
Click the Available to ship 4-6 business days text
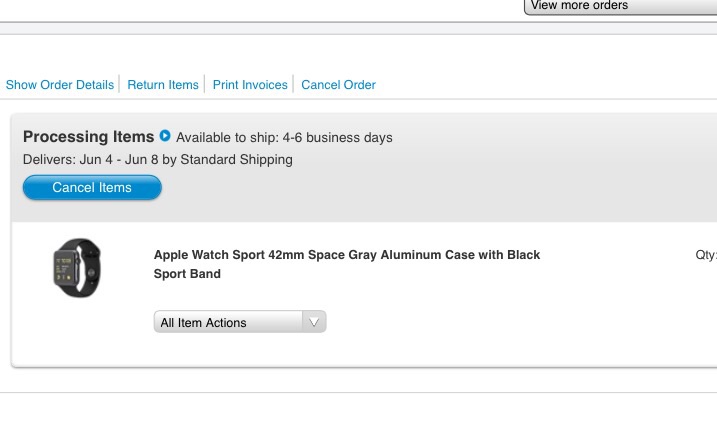coord(284,138)
